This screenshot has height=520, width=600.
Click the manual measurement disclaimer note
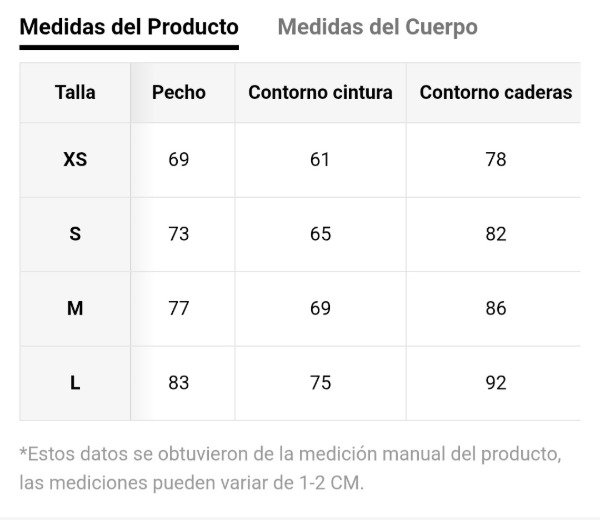(x=290, y=468)
